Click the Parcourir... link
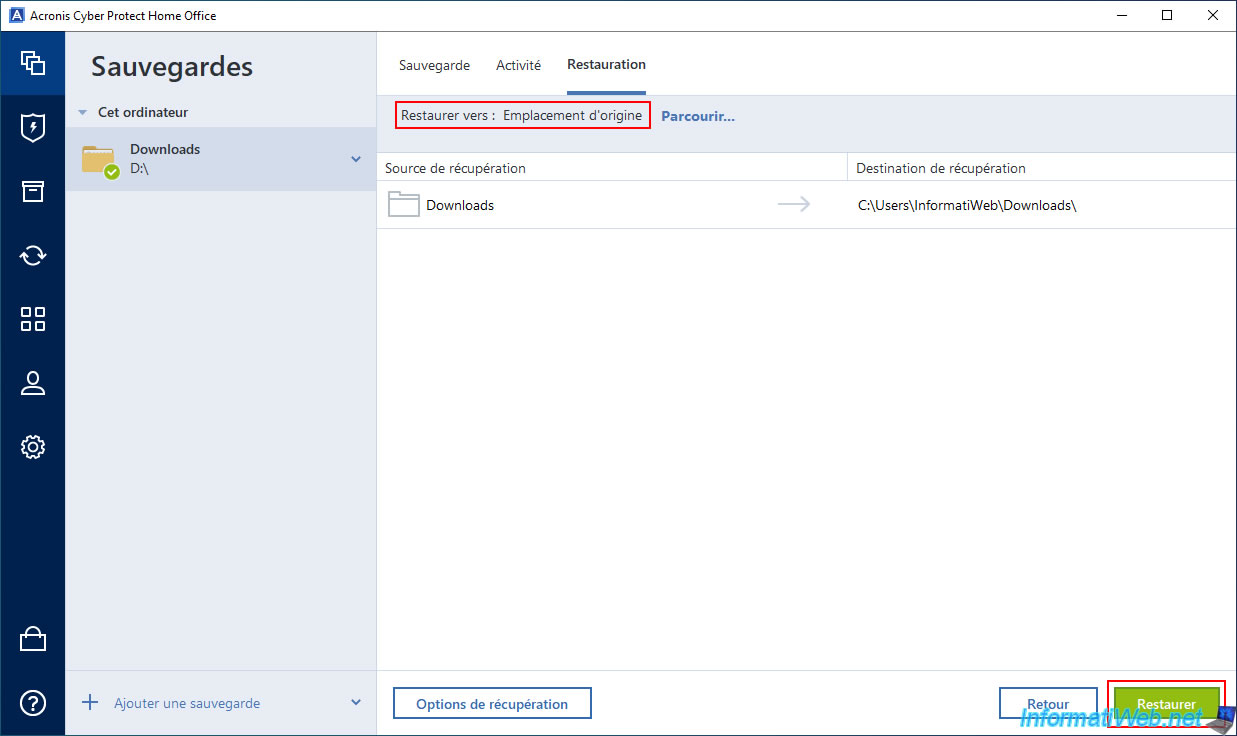The image size is (1237, 736). coord(698,116)
